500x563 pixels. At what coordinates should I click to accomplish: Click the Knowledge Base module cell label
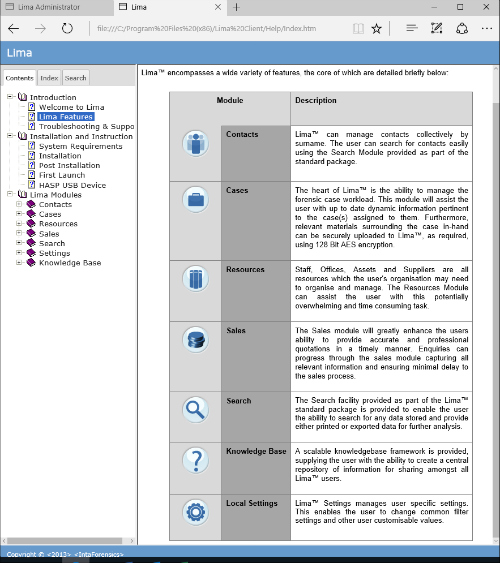coord(256,451)
